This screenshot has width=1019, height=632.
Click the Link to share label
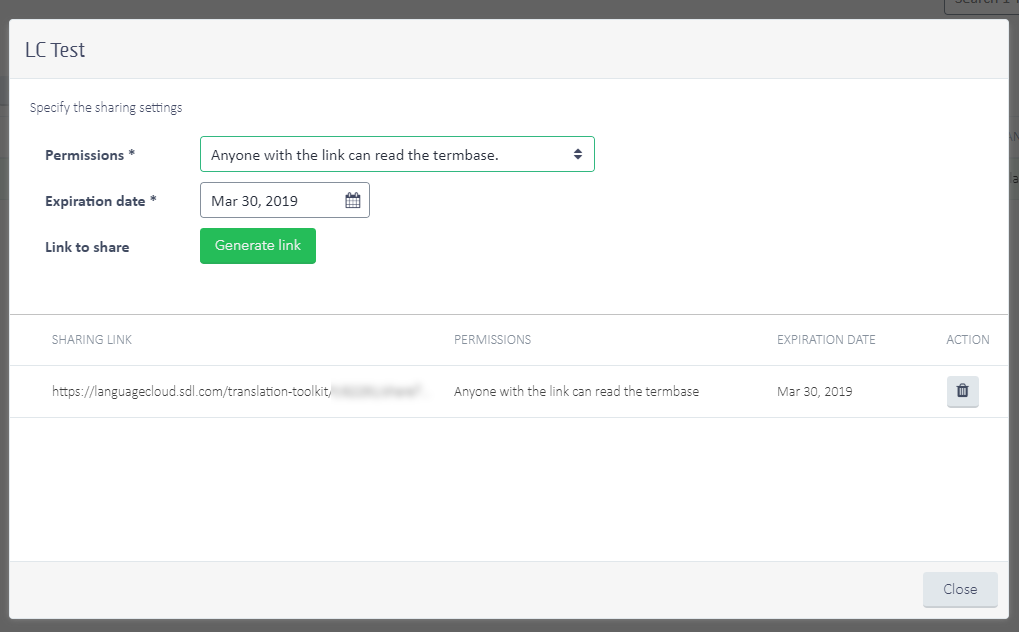(x=87, y=247)
